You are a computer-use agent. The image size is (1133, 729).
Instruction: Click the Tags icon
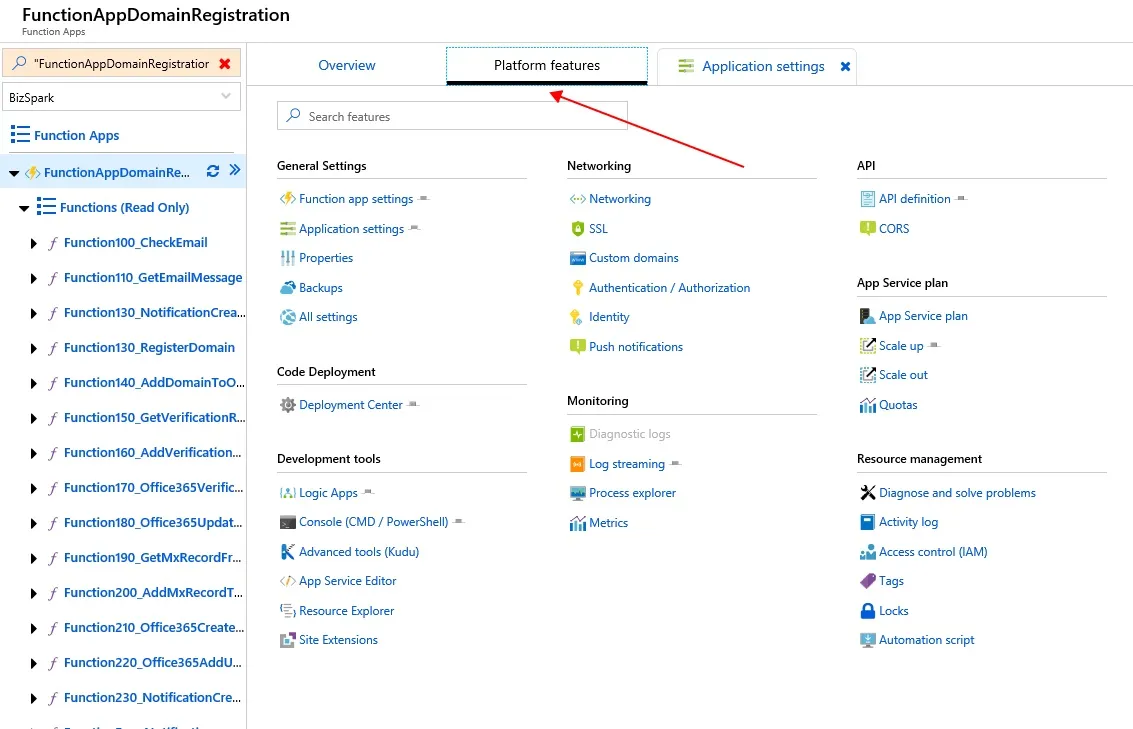point(868,581)
